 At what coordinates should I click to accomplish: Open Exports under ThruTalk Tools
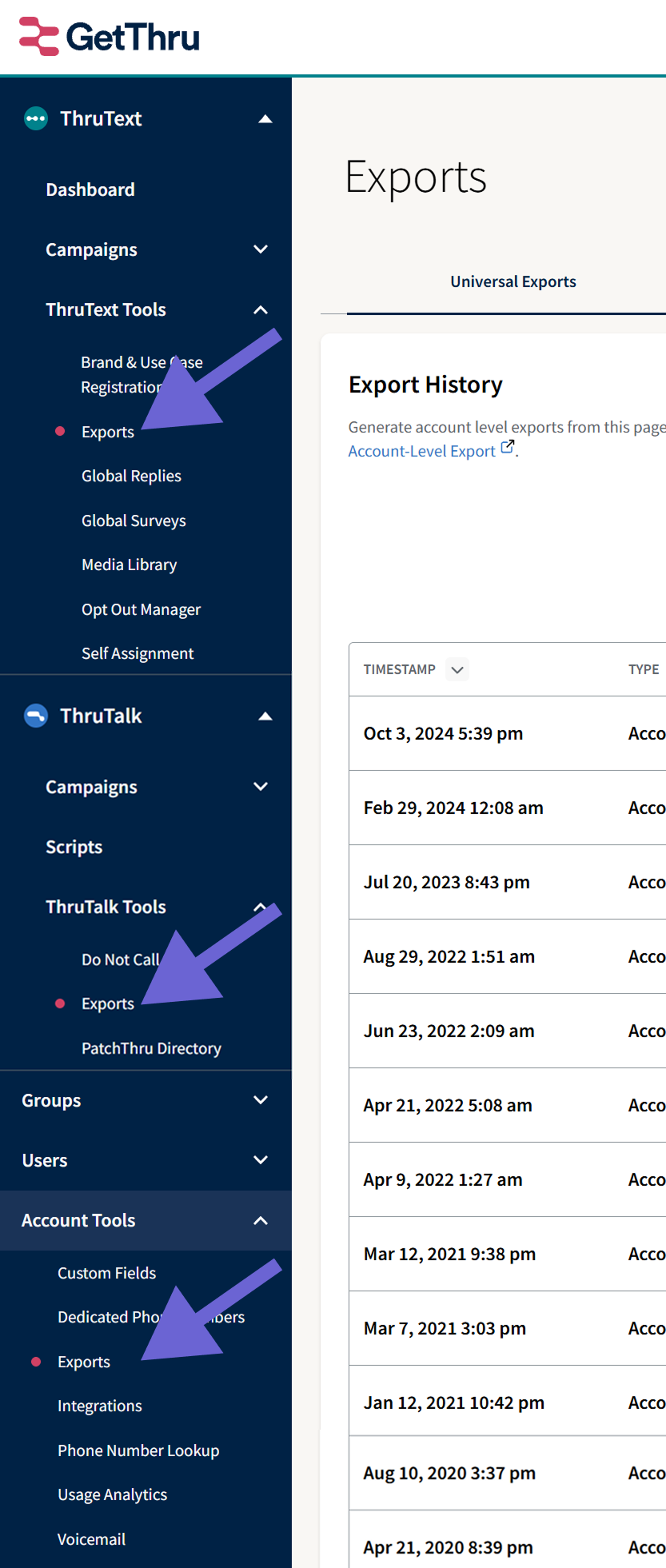click(108, 1003)
